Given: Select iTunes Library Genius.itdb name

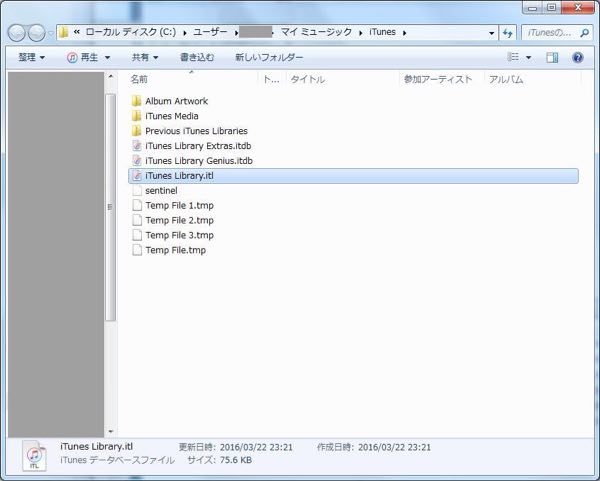Looking at the screenshot, I should click(199, 161).
